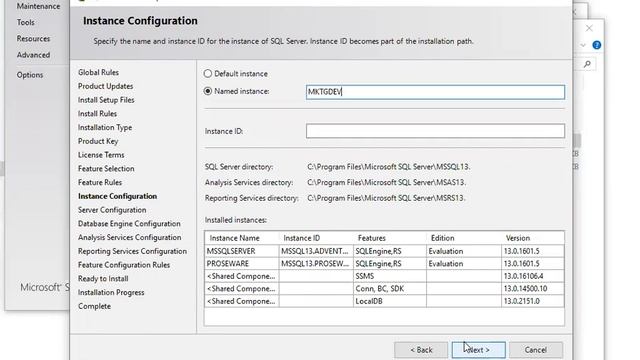Select the MSSQLSERVER instance row

click(384, 251)
